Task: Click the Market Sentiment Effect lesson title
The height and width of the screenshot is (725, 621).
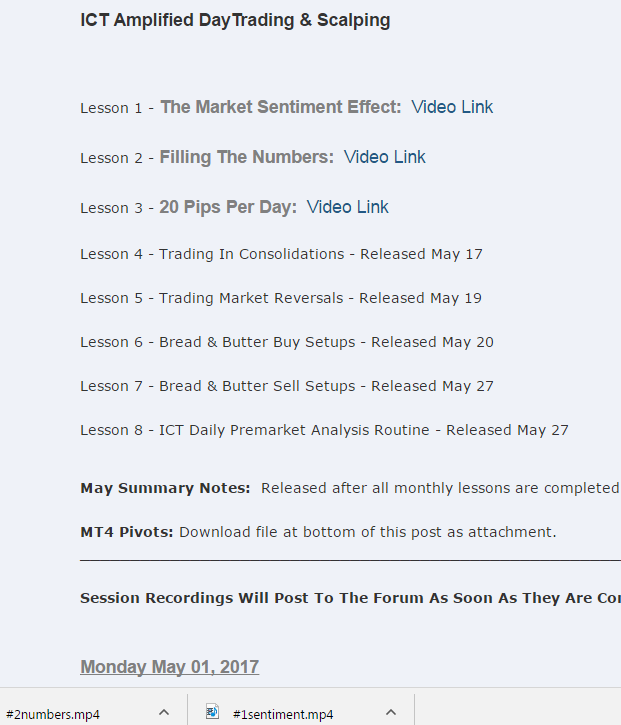Action: [x=280, y=107]
